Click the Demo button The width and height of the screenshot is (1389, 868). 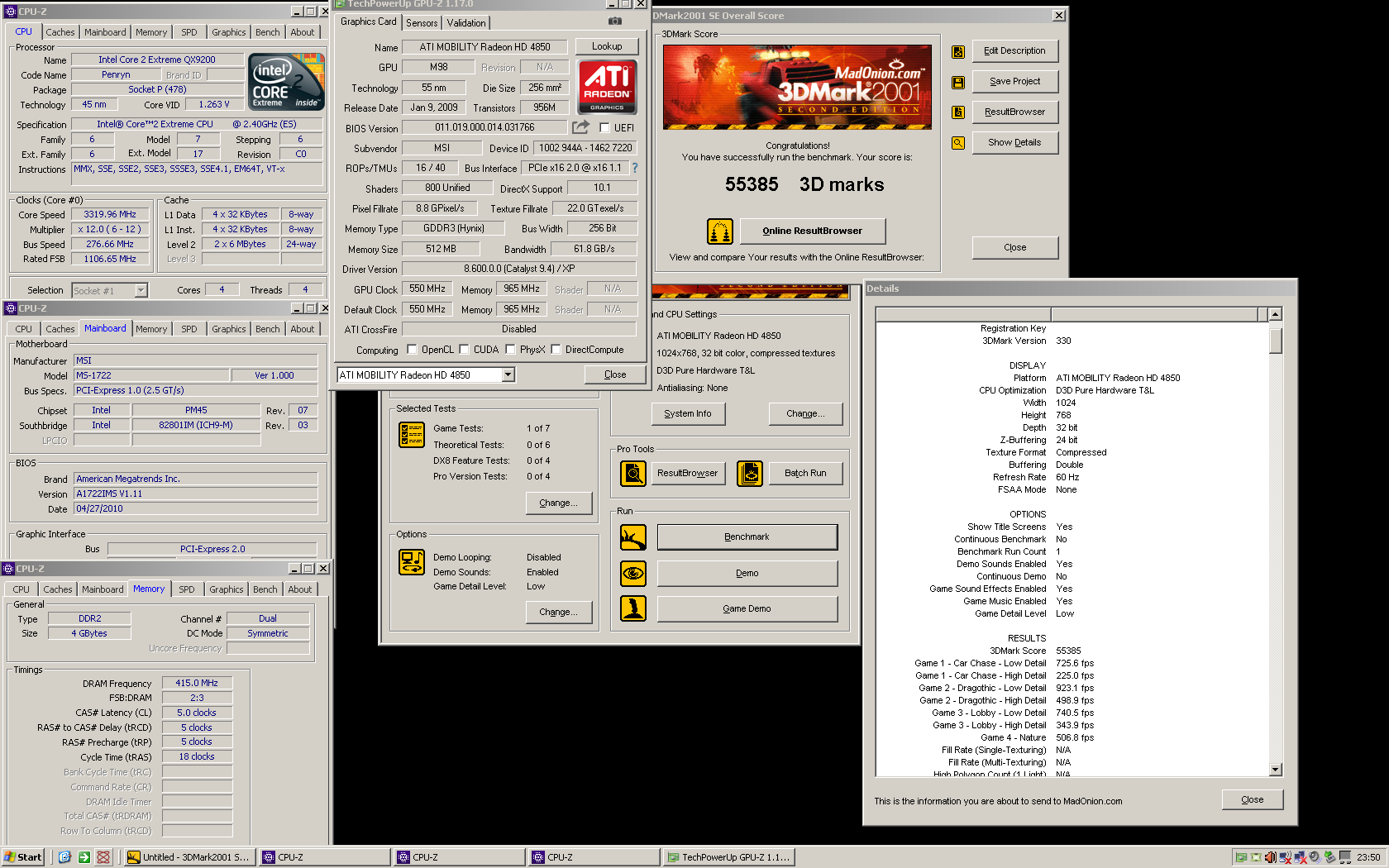click(x=747, y=573)
